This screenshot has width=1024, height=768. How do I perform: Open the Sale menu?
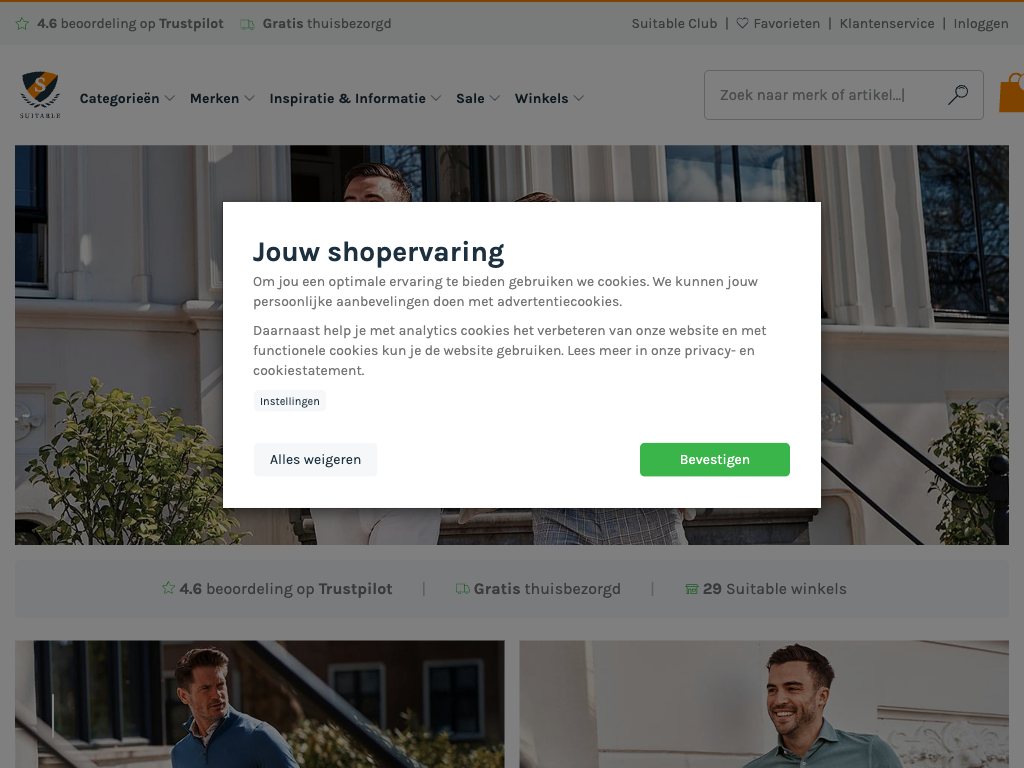[x=477, y=99]
